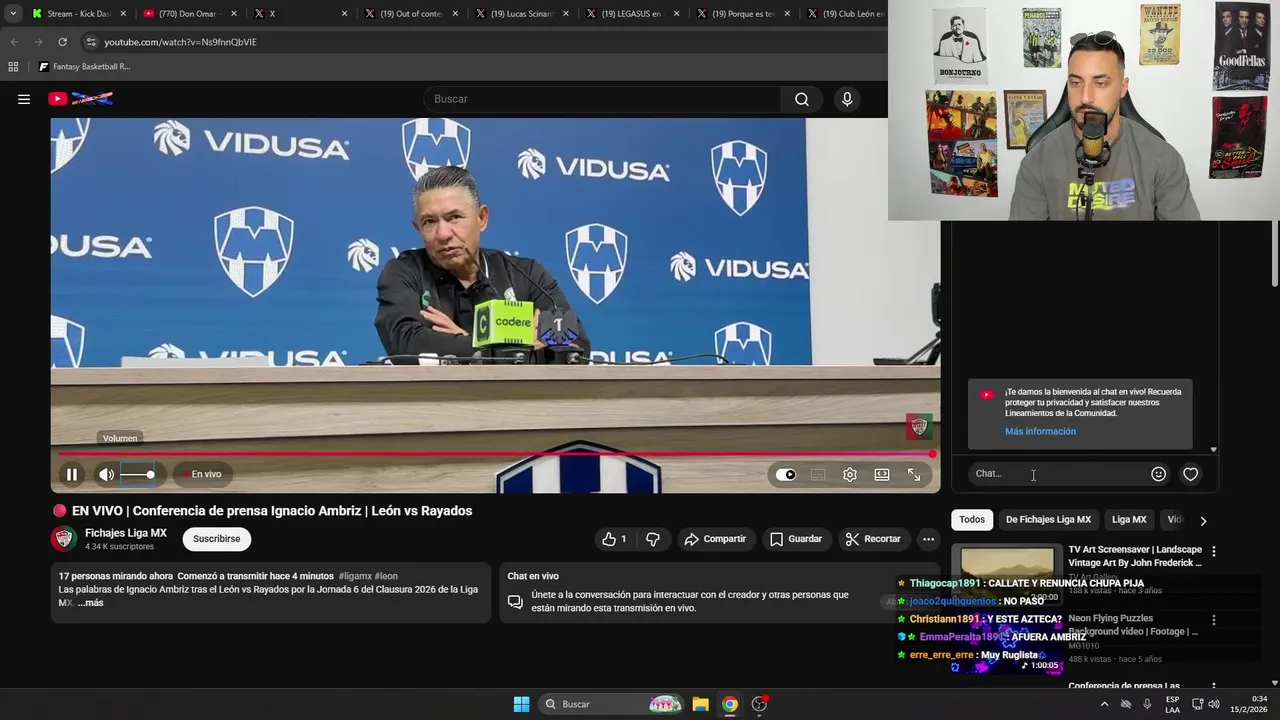Click the #leon hashtag
The height and width of the screenshot is (720, 1280).
[x=386, y=576]
